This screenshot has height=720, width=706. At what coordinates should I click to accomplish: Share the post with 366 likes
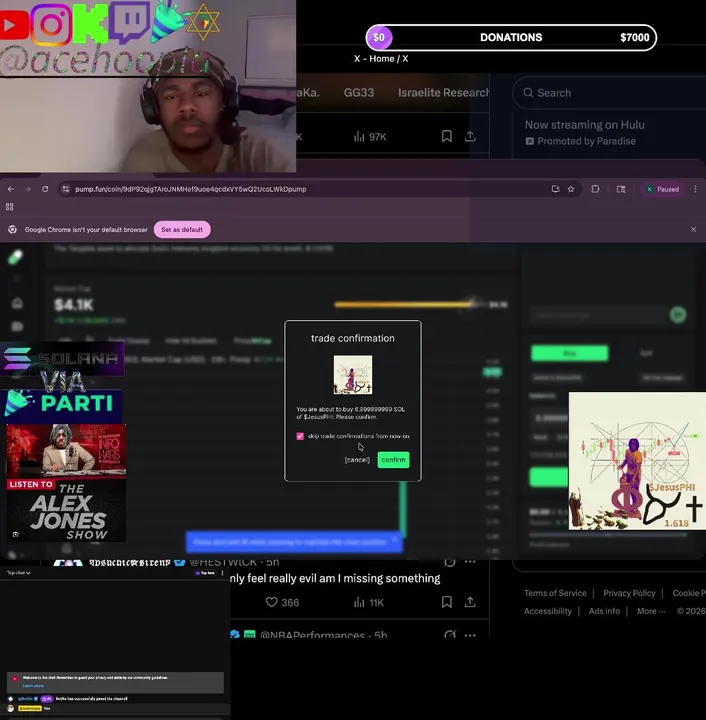[470, 602]
